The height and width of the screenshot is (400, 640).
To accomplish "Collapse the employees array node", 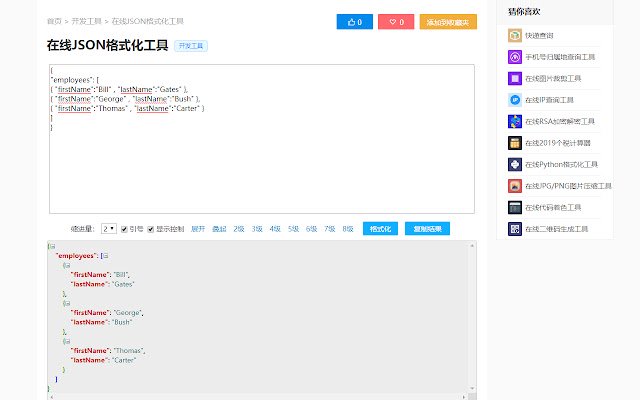I will [x=106, y=256].
